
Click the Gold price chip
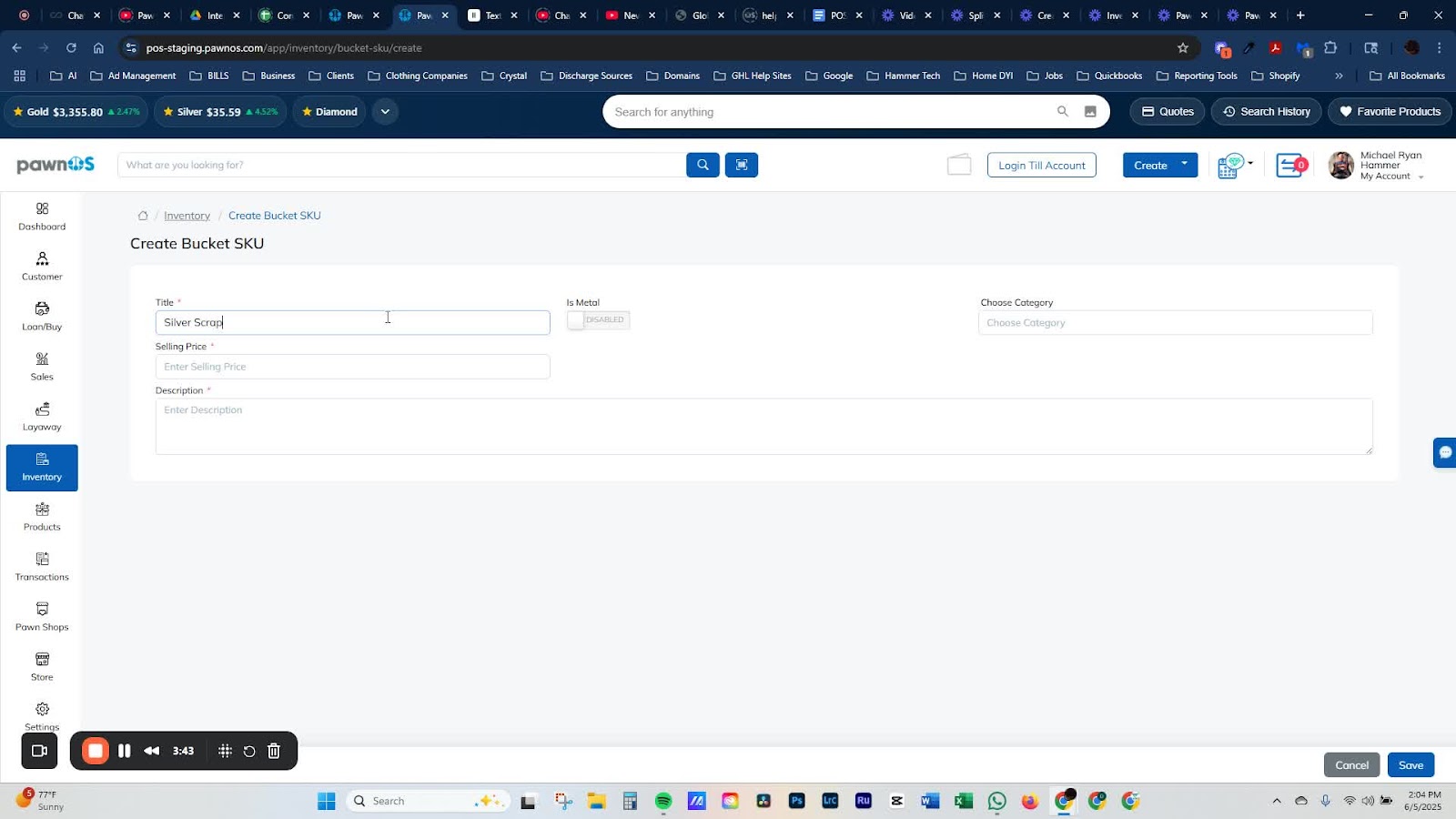[76, 112]
